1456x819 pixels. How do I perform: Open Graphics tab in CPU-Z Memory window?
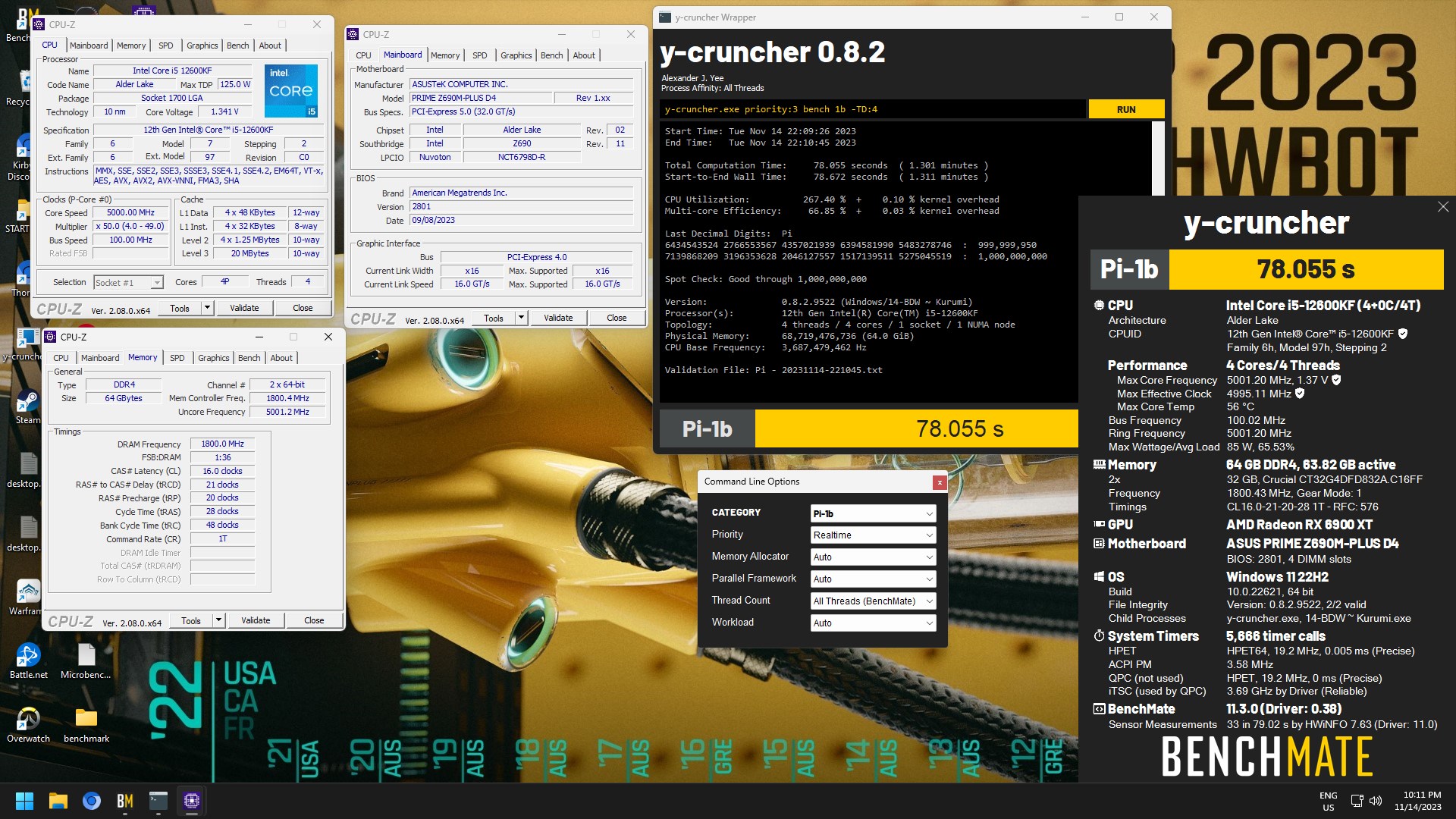(x=213, y=358)
